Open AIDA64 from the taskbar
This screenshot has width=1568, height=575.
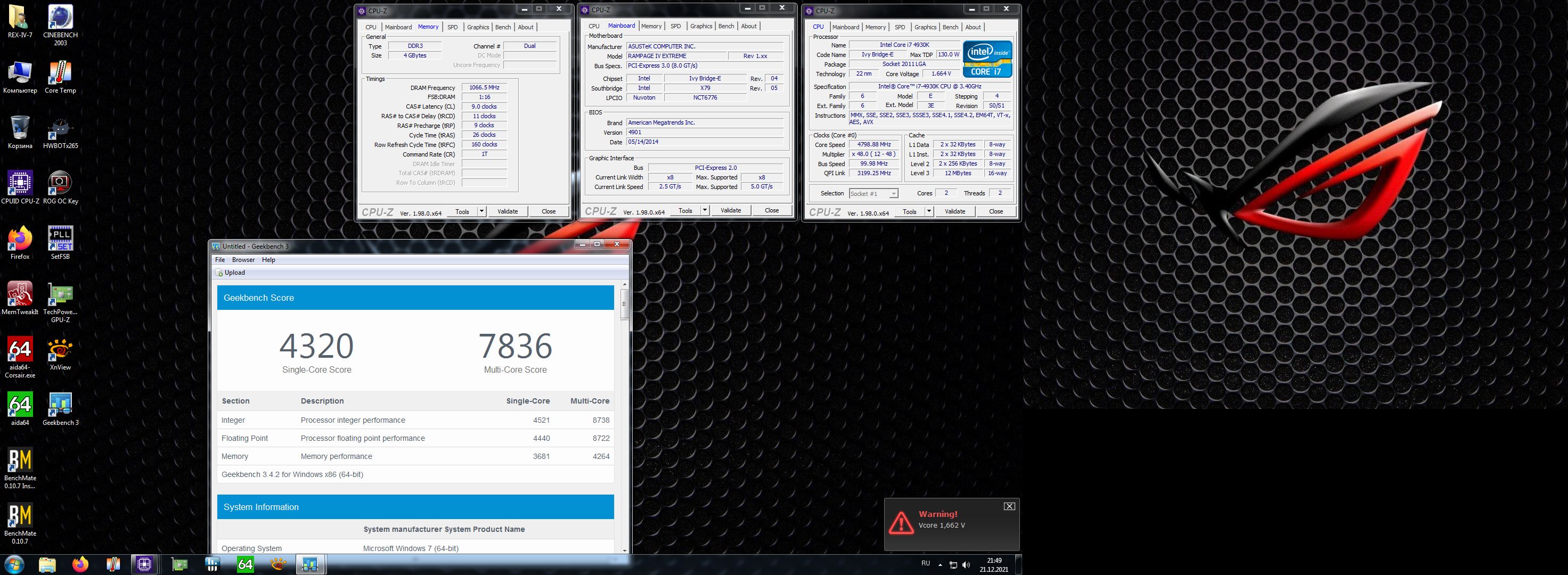[x=244, y=565]
